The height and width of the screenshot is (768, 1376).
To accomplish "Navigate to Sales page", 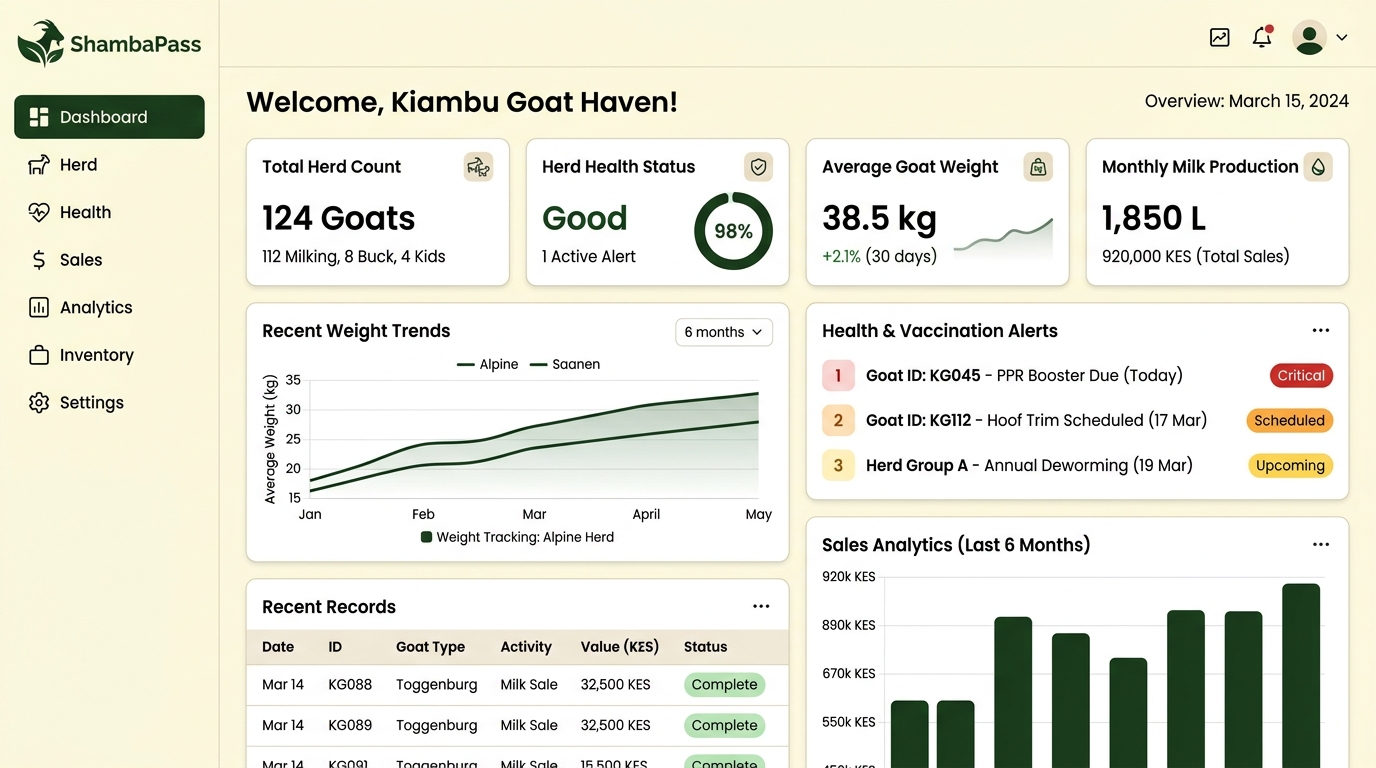I will (x=109, y=260).
